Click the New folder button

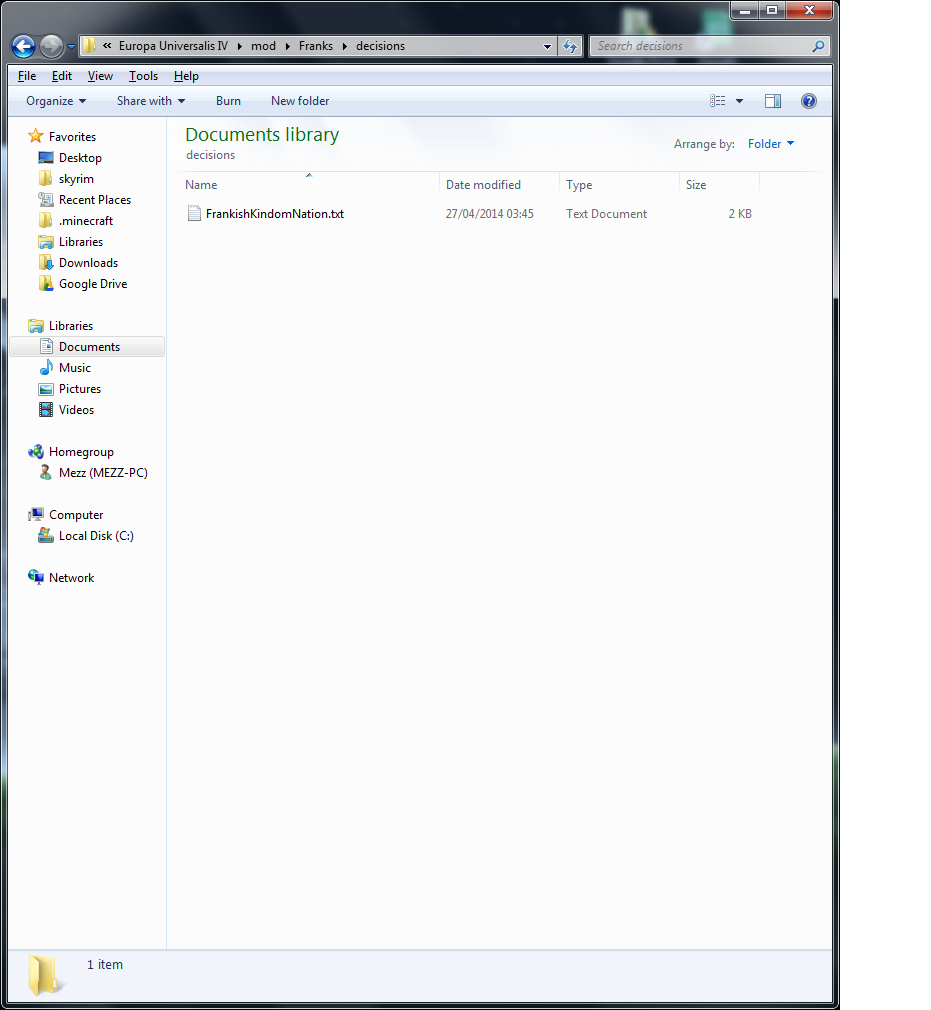pyautogui.click(x=300, y=101)
